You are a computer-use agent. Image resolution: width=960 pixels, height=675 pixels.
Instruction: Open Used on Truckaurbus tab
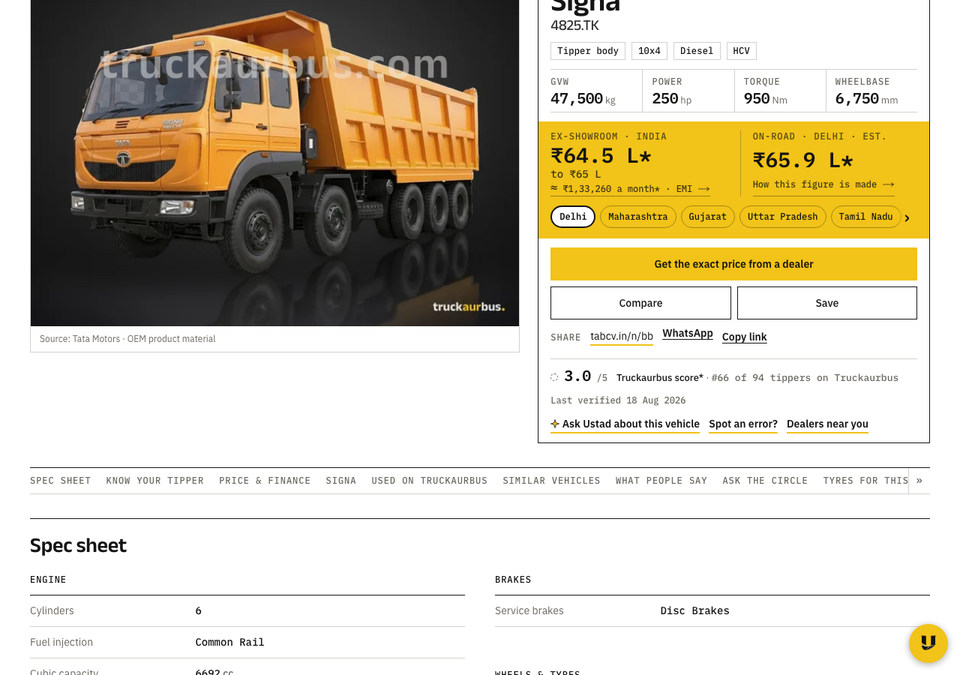[x=429, y=481]
